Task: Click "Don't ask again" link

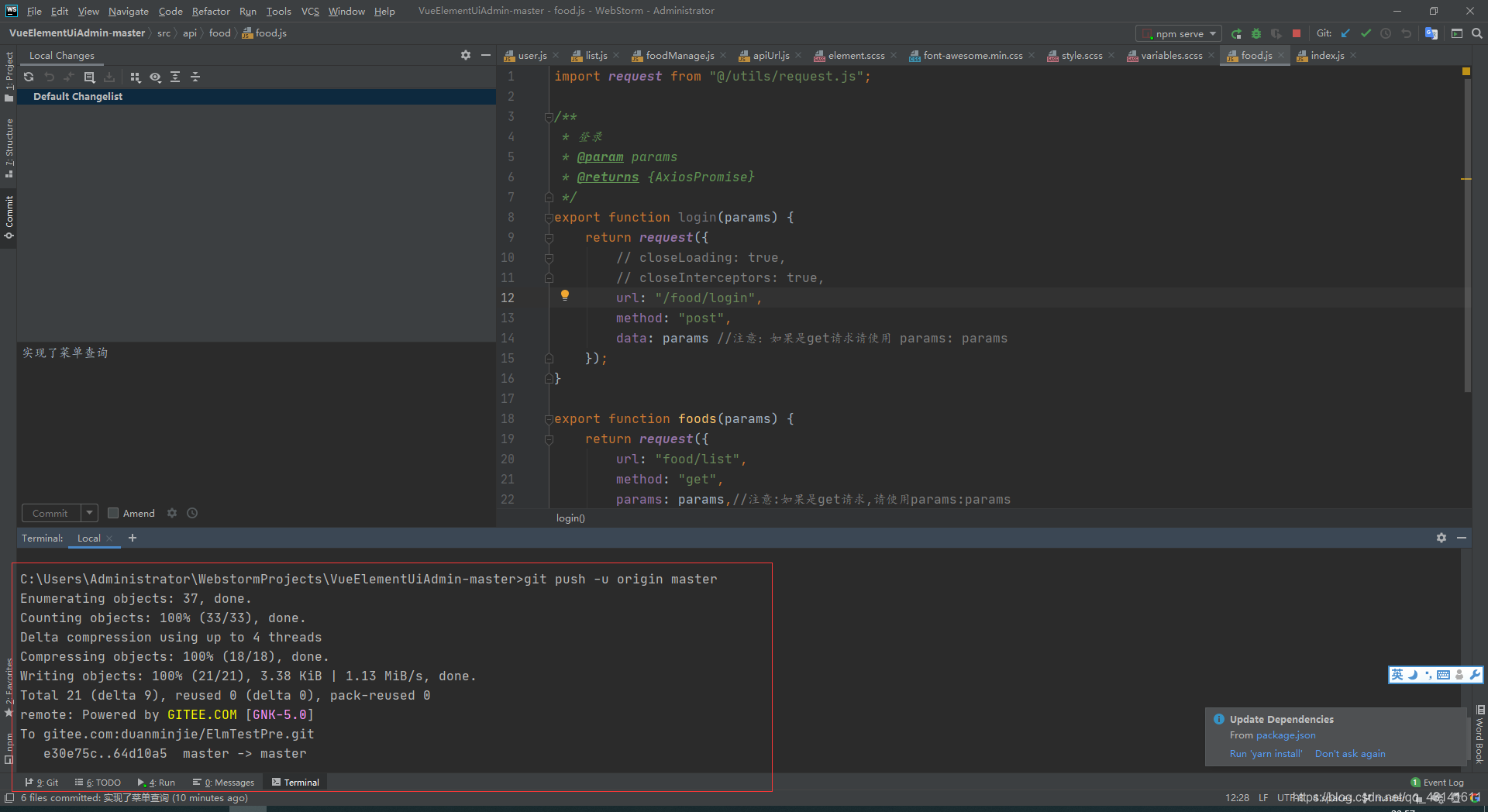Action: coord(1350,754)
